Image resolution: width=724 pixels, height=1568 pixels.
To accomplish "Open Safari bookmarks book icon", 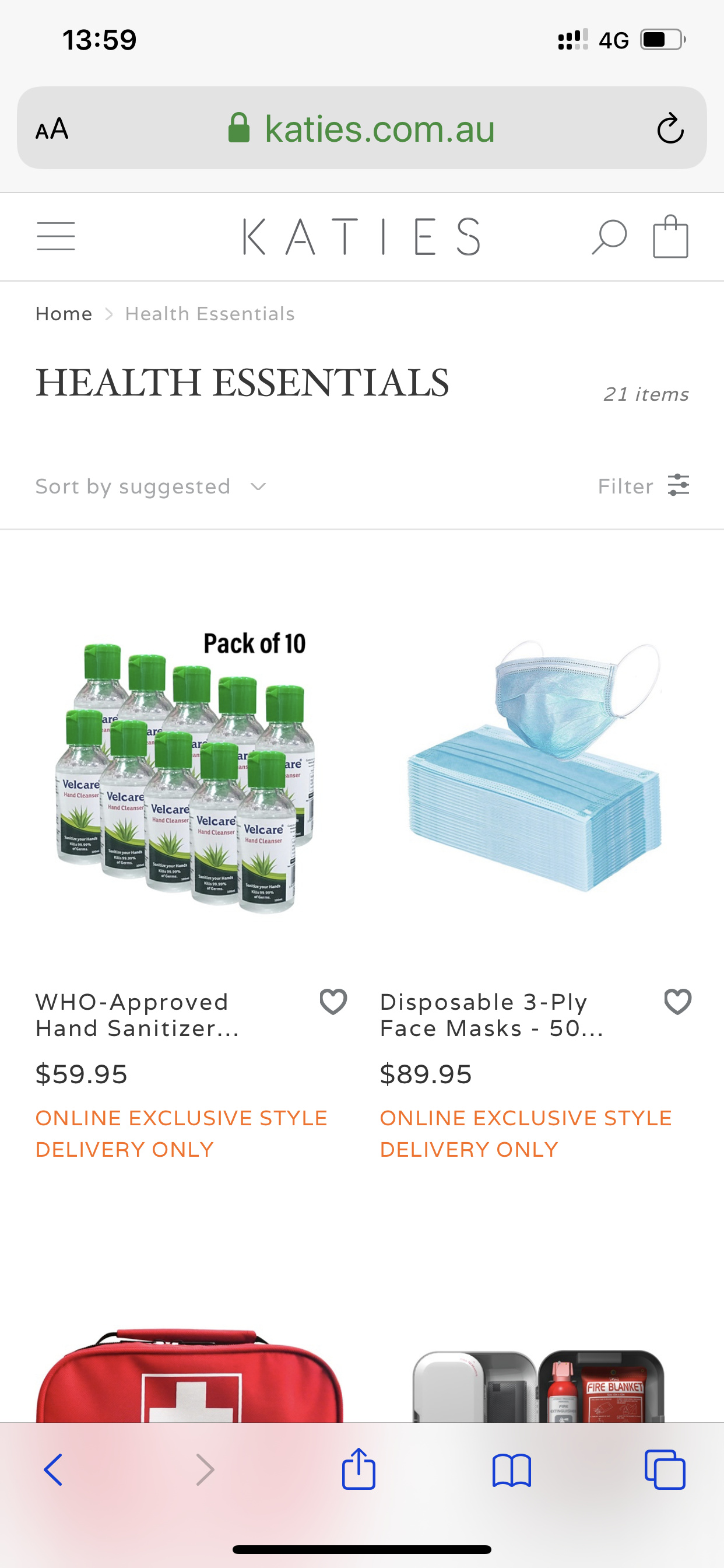I will (512, 1471).
